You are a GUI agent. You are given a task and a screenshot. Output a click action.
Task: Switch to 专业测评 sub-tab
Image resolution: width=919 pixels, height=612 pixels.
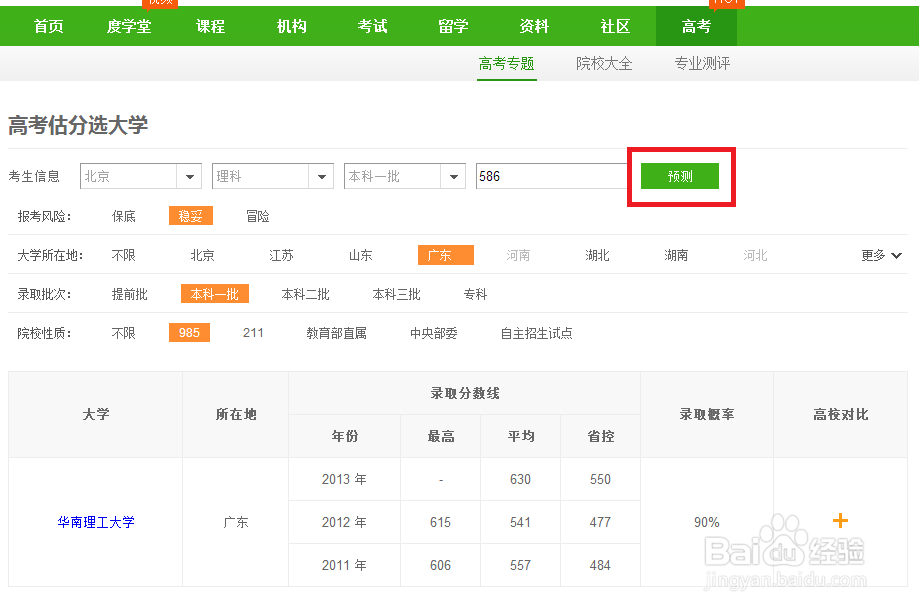click(702, 63)
